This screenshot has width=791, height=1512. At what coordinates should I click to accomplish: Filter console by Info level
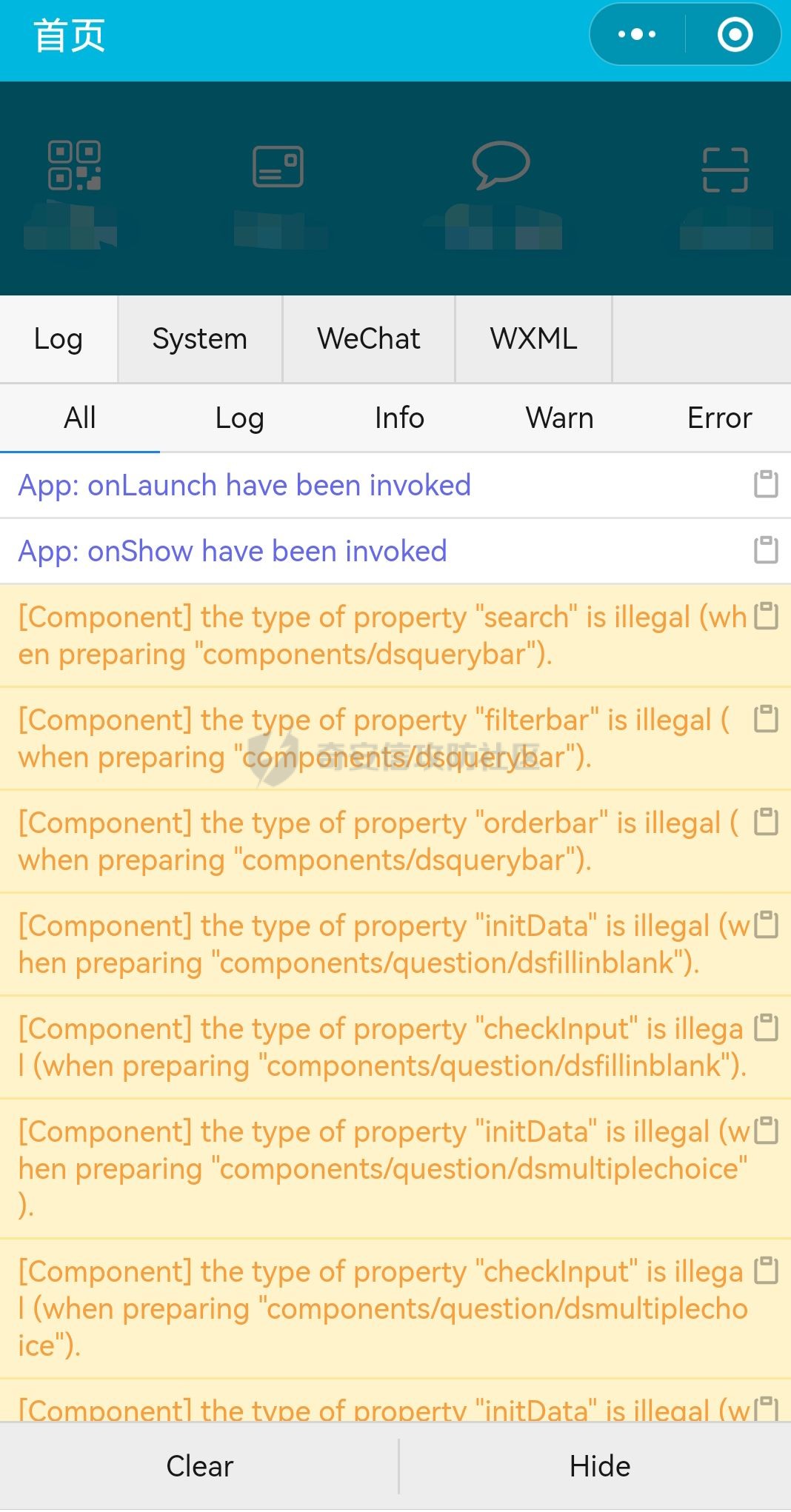pos(399,418)
